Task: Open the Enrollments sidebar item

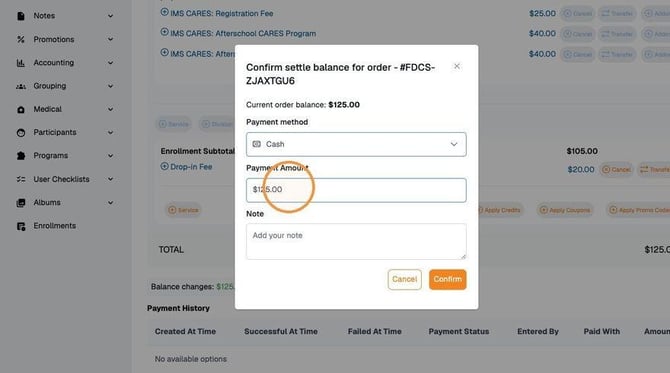Action: pyautogui.click(x=55, y=226)
